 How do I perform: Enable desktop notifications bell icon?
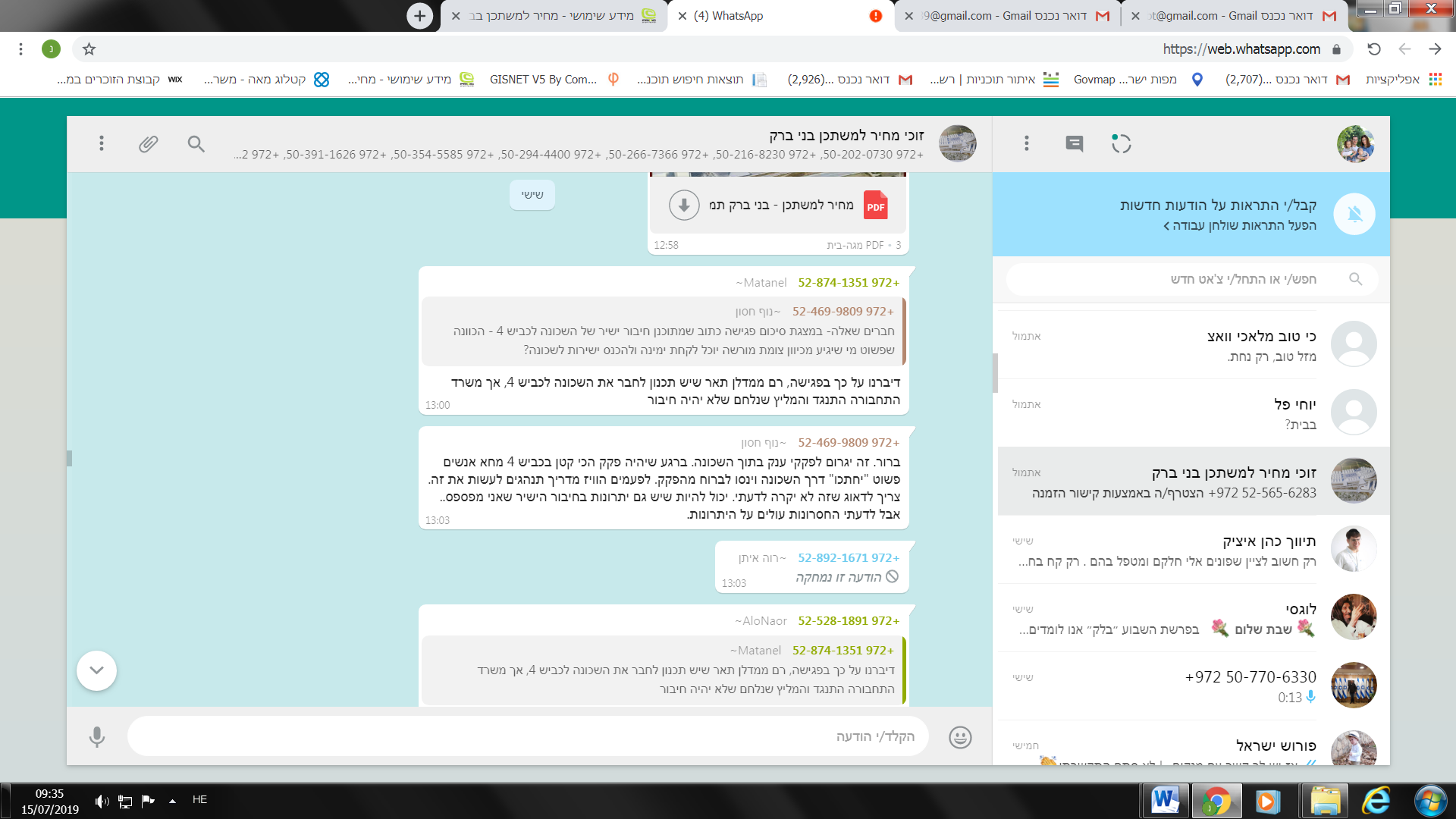click(1354, 215)
